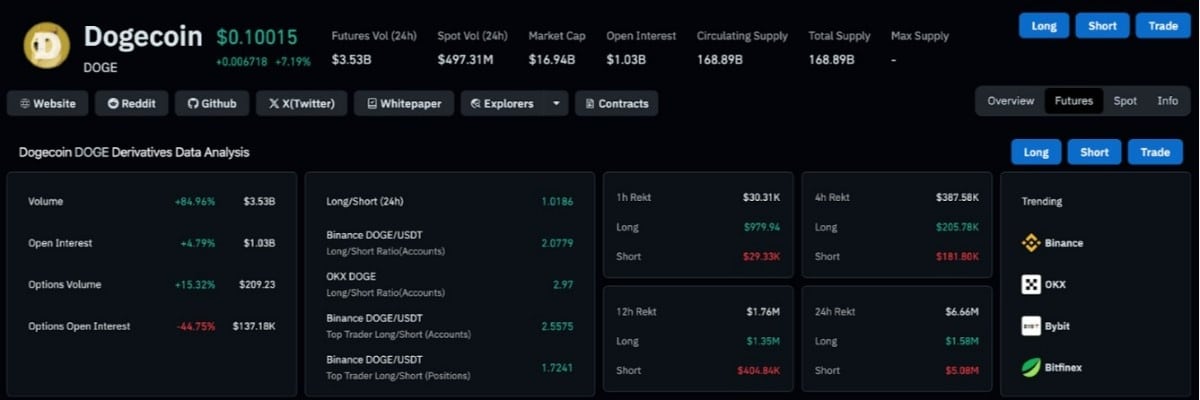Switch to the Spot tab

(1125, 101)
